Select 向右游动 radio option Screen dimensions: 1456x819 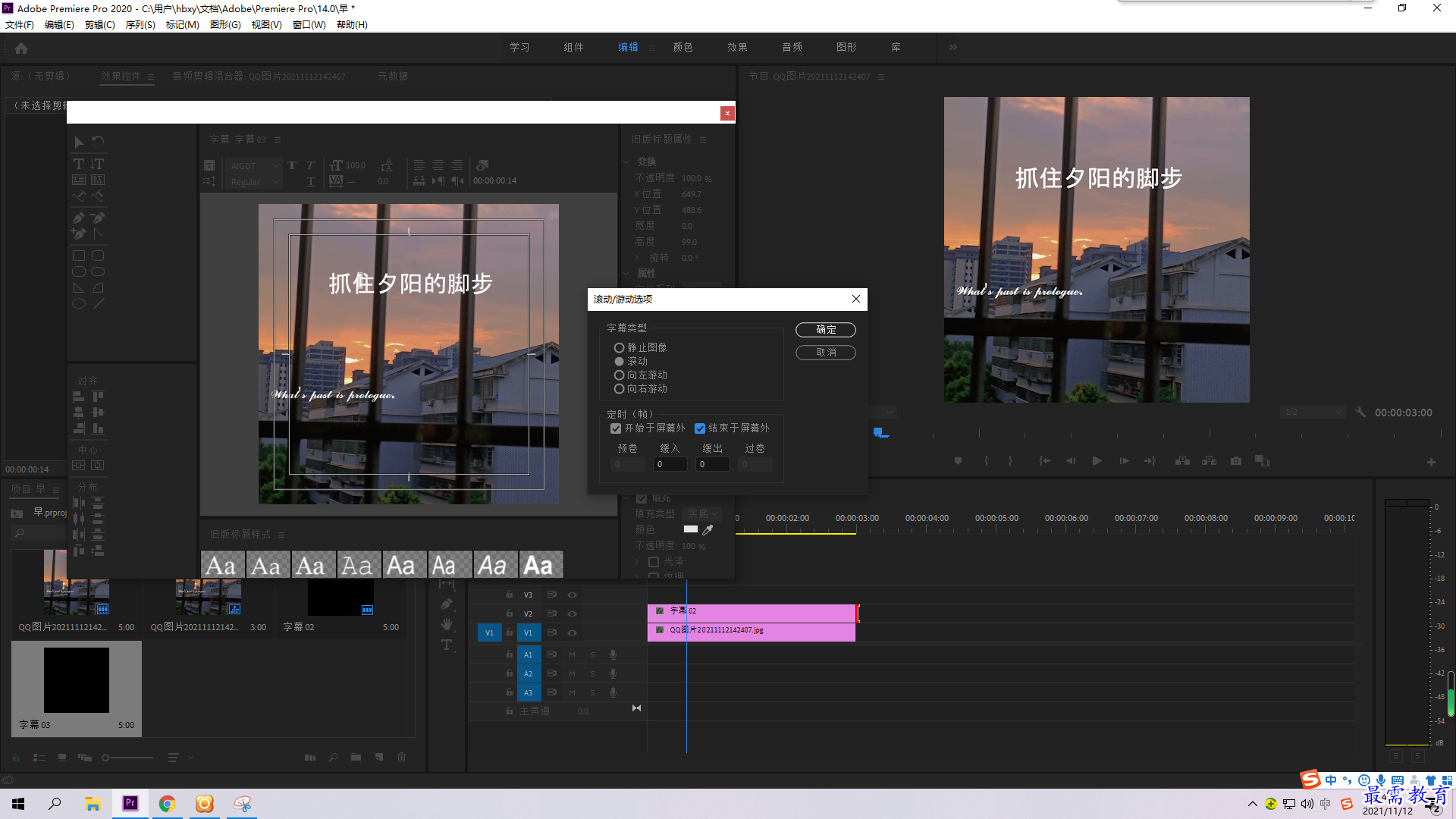[x=641, y=388]
